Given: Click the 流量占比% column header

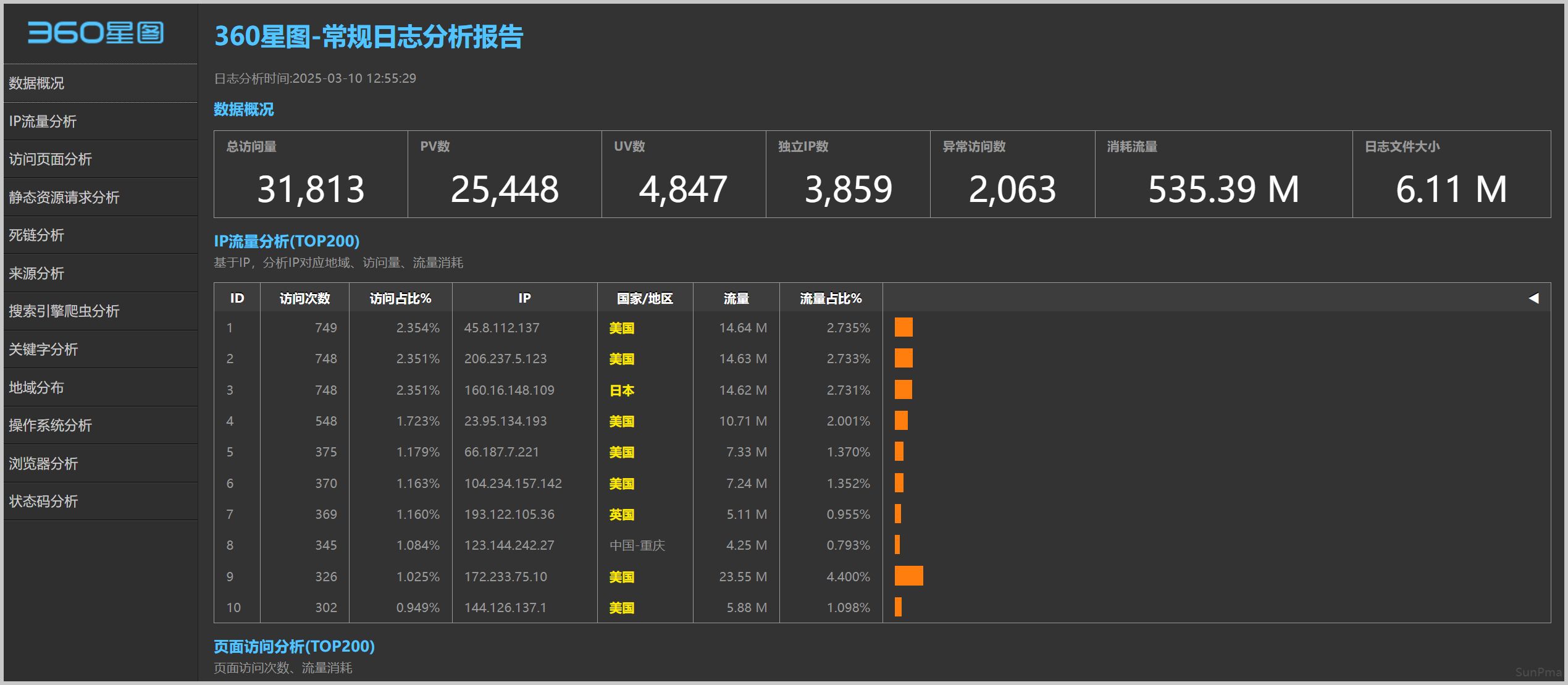Looking at the screenshot, I should point(831,298).
